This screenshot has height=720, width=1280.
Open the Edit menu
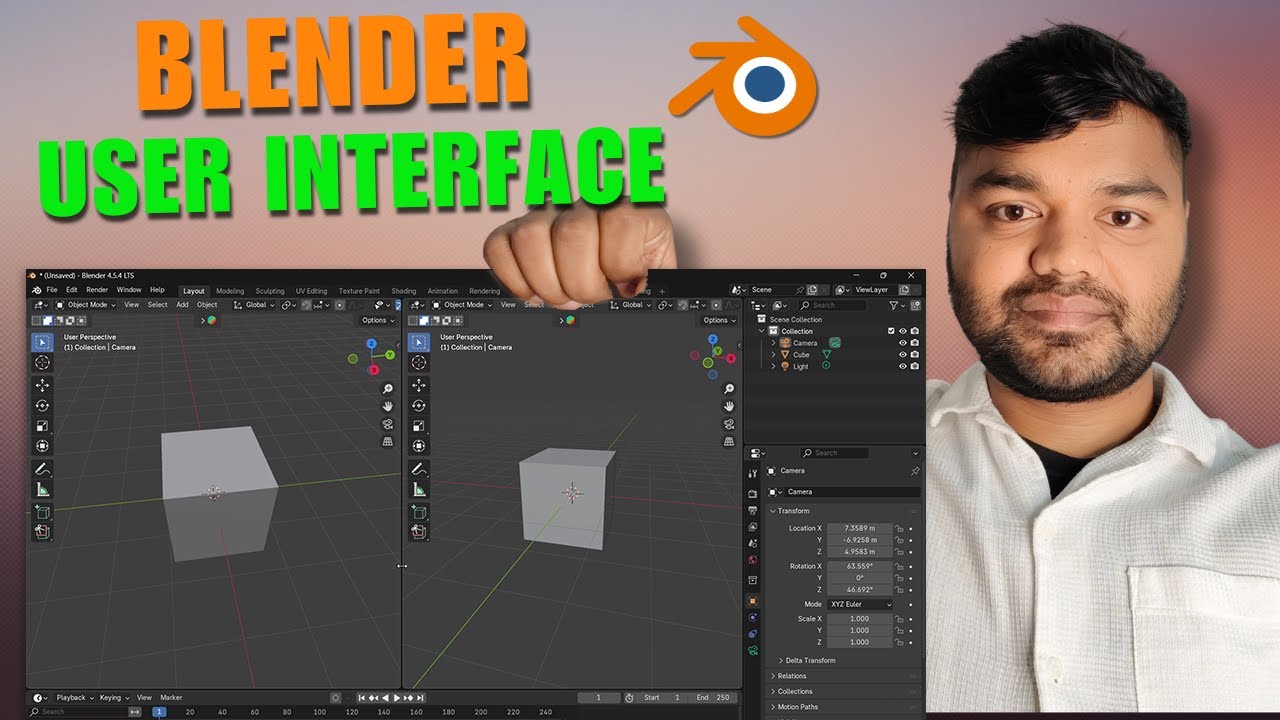(x=72, y=290)
